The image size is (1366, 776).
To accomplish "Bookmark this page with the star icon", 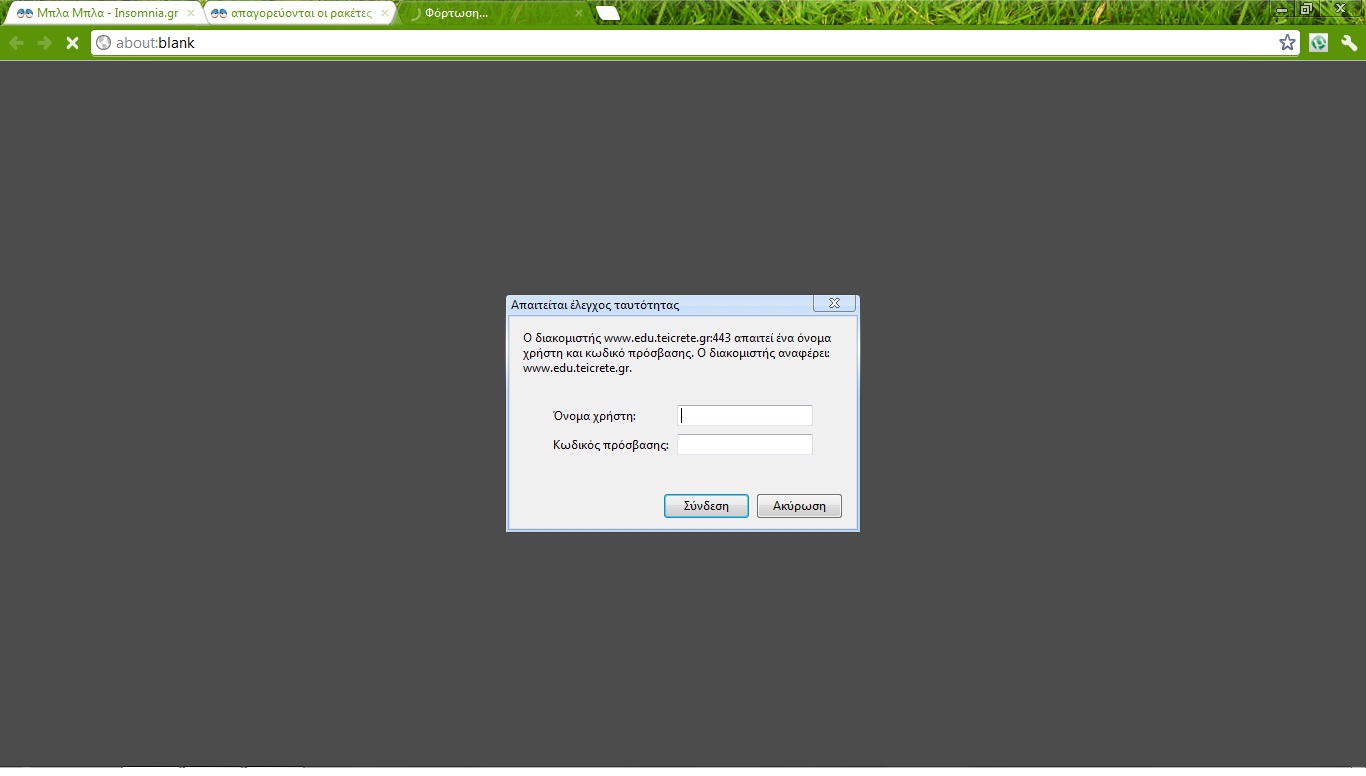I will [1287, 42].
